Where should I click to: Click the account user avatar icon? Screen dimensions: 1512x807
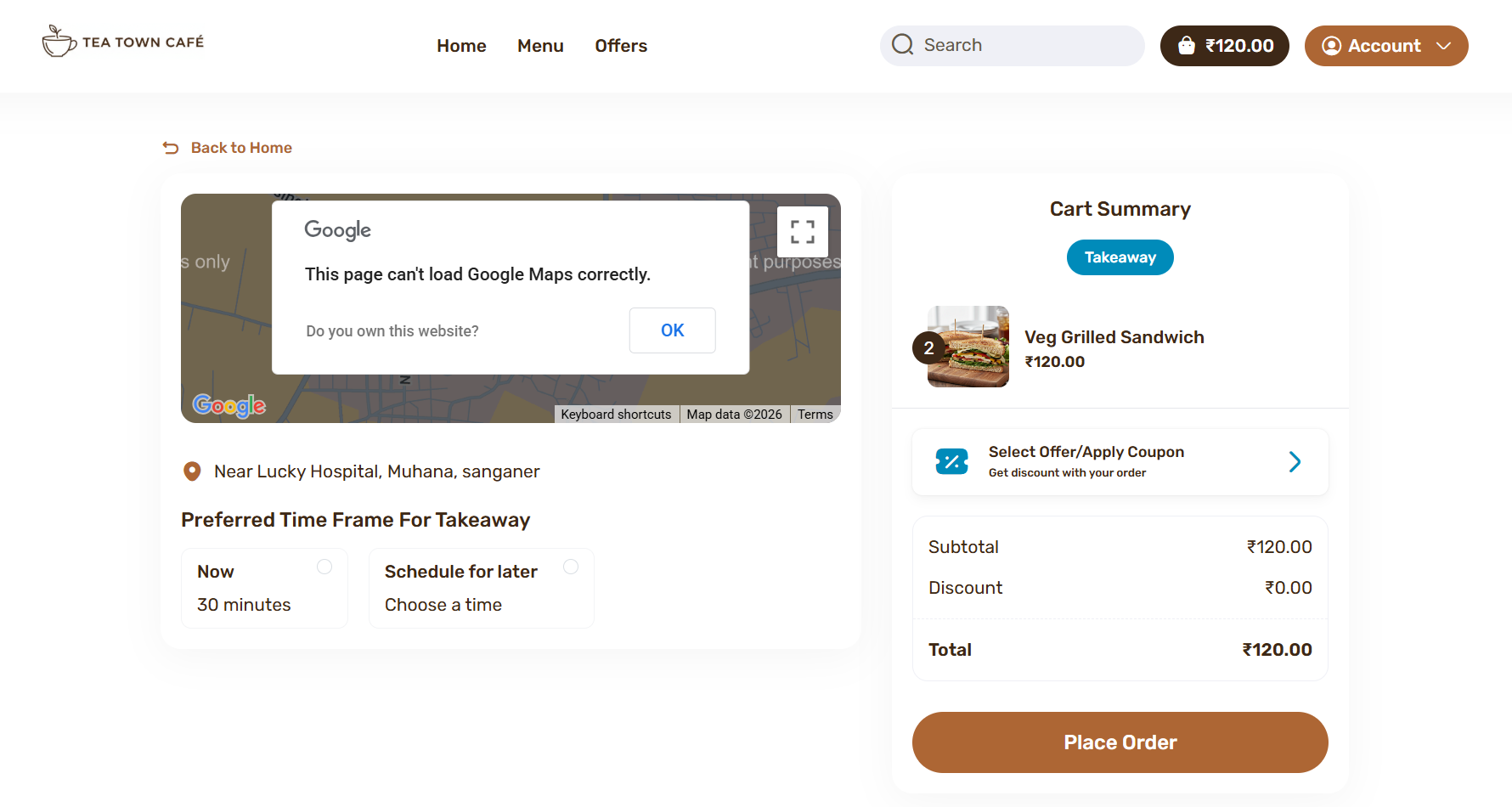coord(1332,46)
